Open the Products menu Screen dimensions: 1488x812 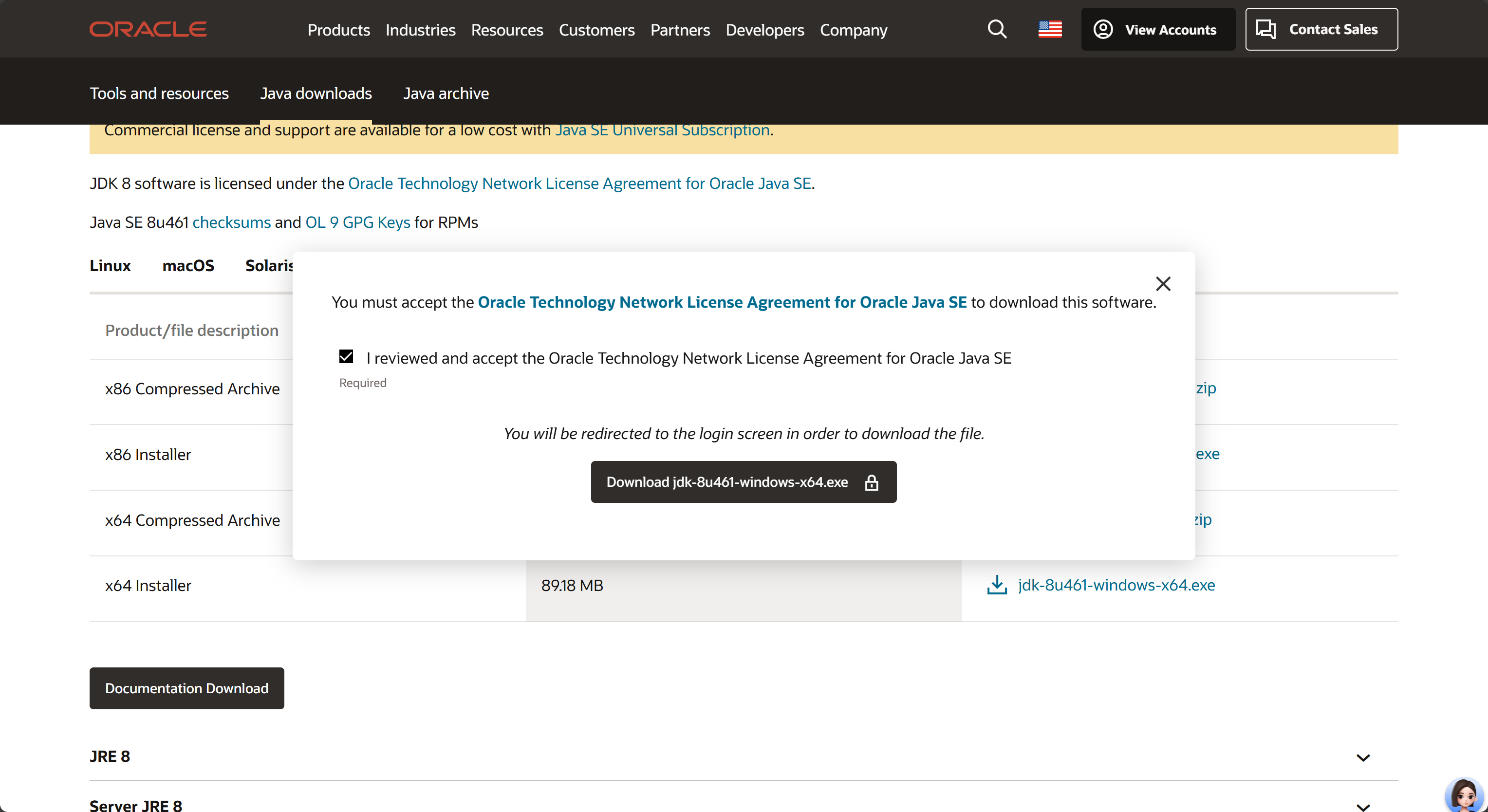[338, 30]
